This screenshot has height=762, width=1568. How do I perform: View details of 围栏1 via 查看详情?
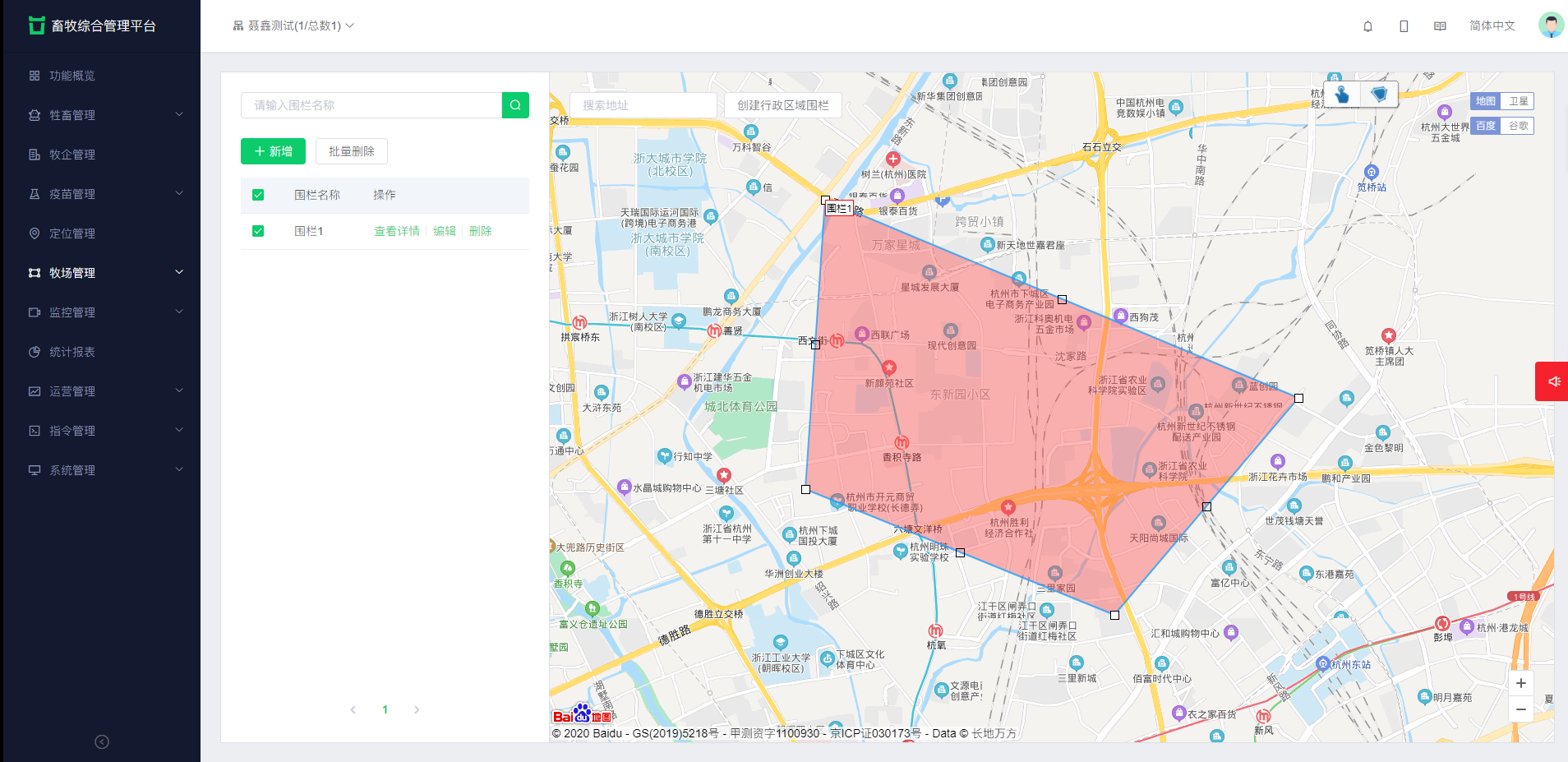point(397,231)
